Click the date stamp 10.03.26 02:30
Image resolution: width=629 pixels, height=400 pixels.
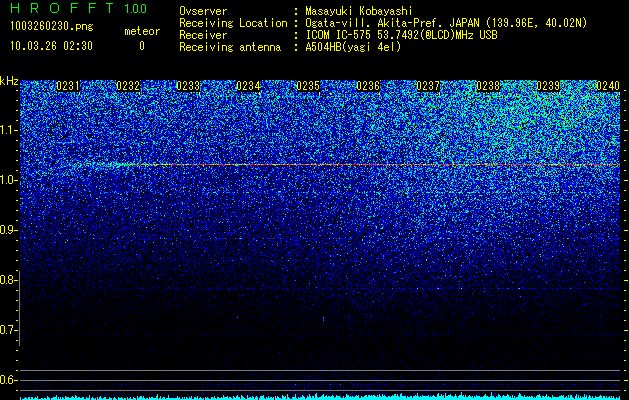(x=51, y=46)
